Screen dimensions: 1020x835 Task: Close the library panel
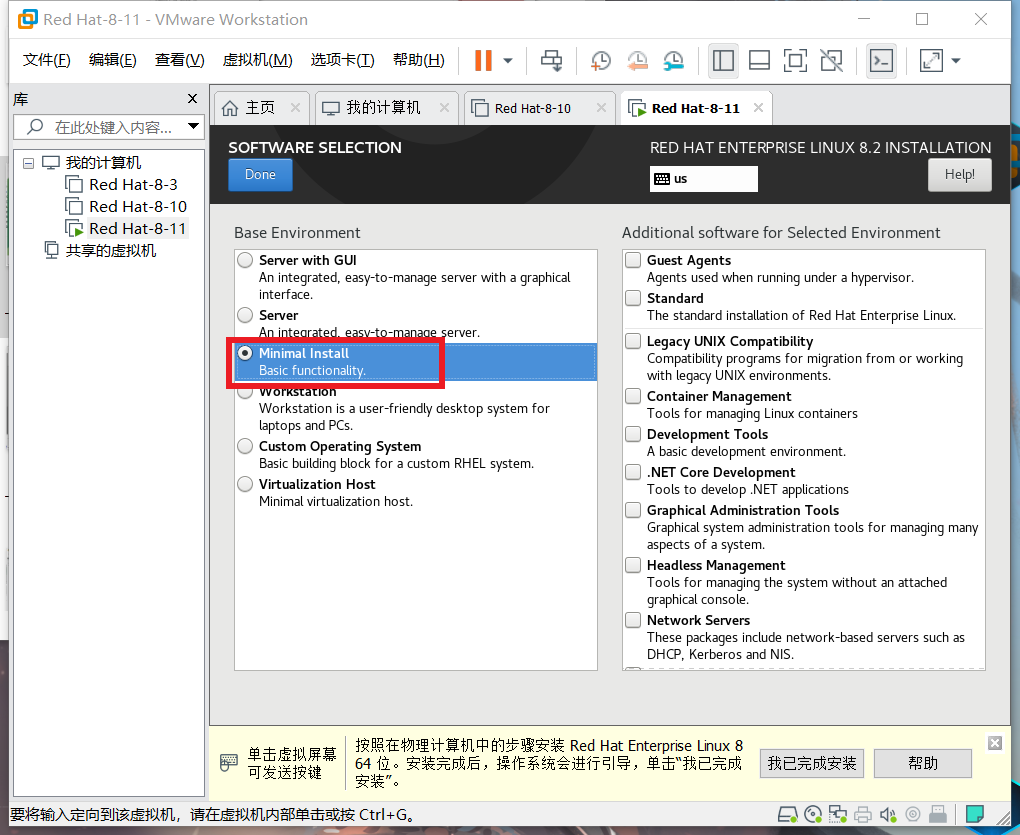(192, 99)
